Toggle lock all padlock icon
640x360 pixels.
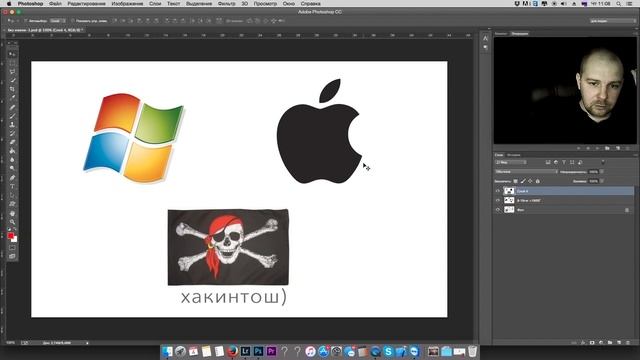[538, 181]
